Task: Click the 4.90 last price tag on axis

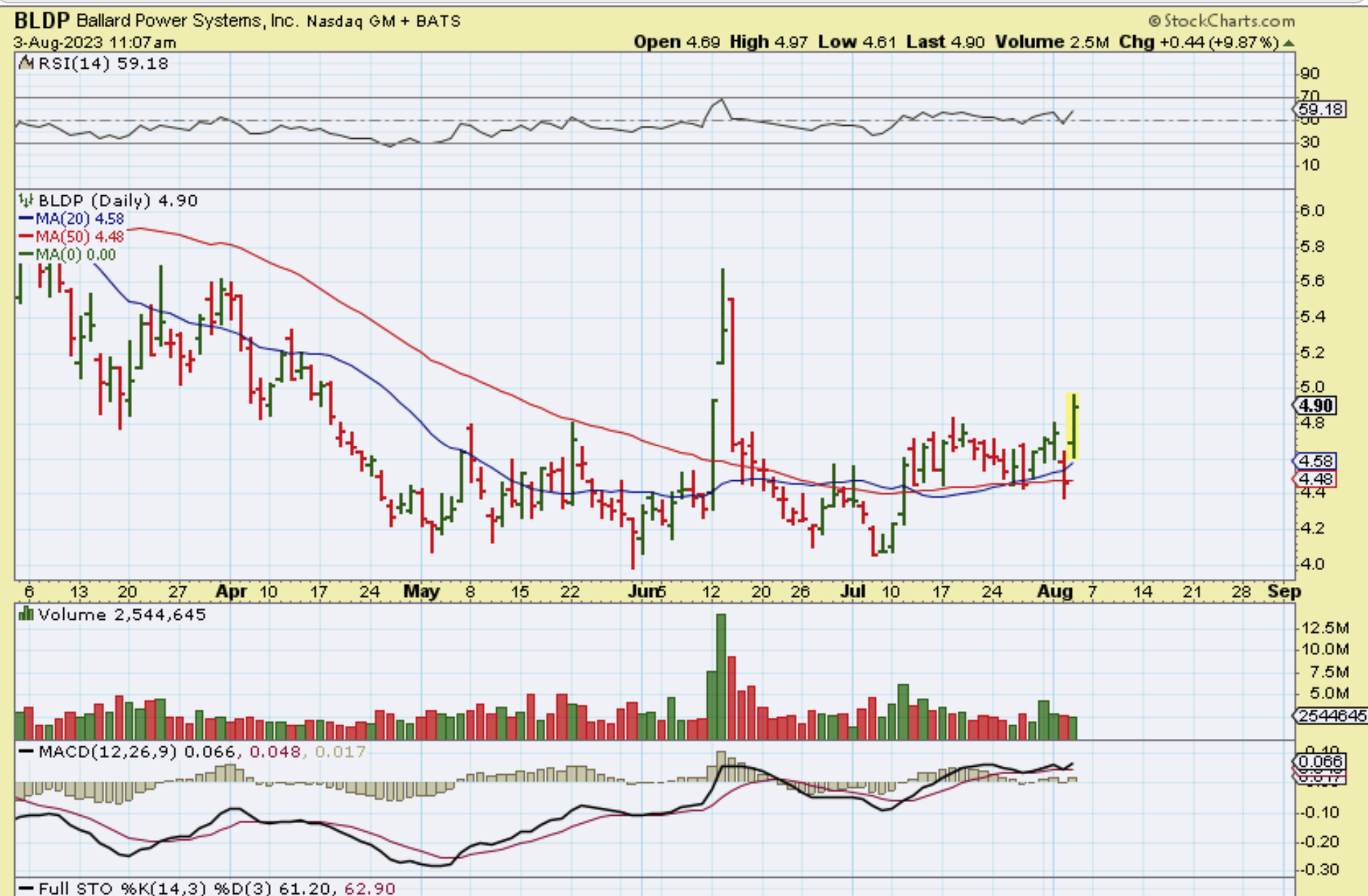Action: [1316, 406]
